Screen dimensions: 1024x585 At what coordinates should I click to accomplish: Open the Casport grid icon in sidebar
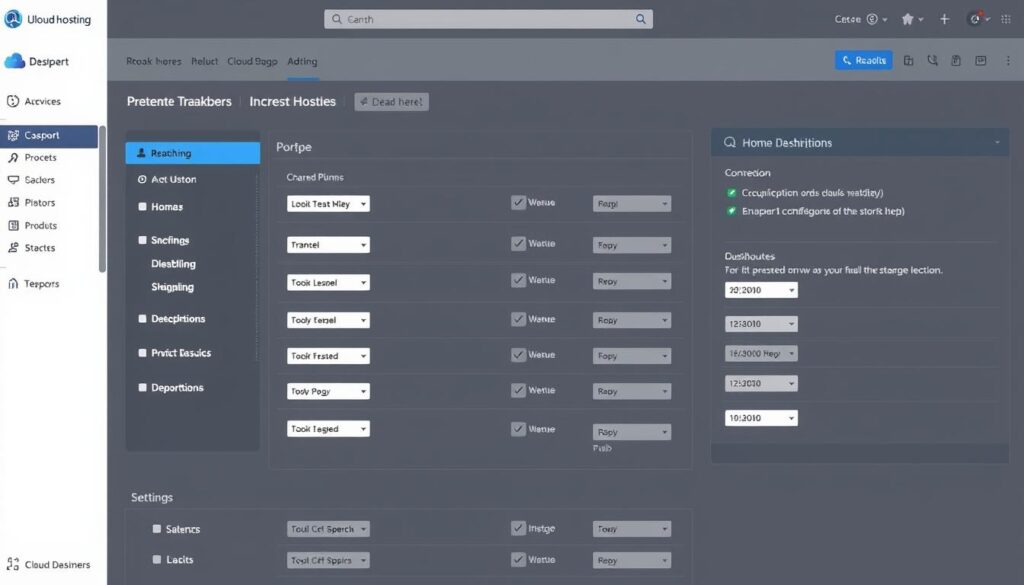point(14,134)
